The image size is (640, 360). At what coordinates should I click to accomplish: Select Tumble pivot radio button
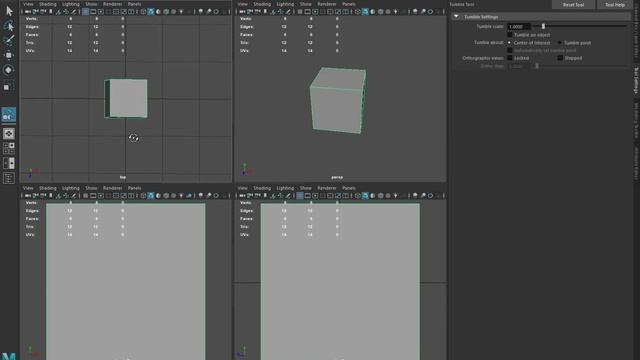tap(560, 42)
